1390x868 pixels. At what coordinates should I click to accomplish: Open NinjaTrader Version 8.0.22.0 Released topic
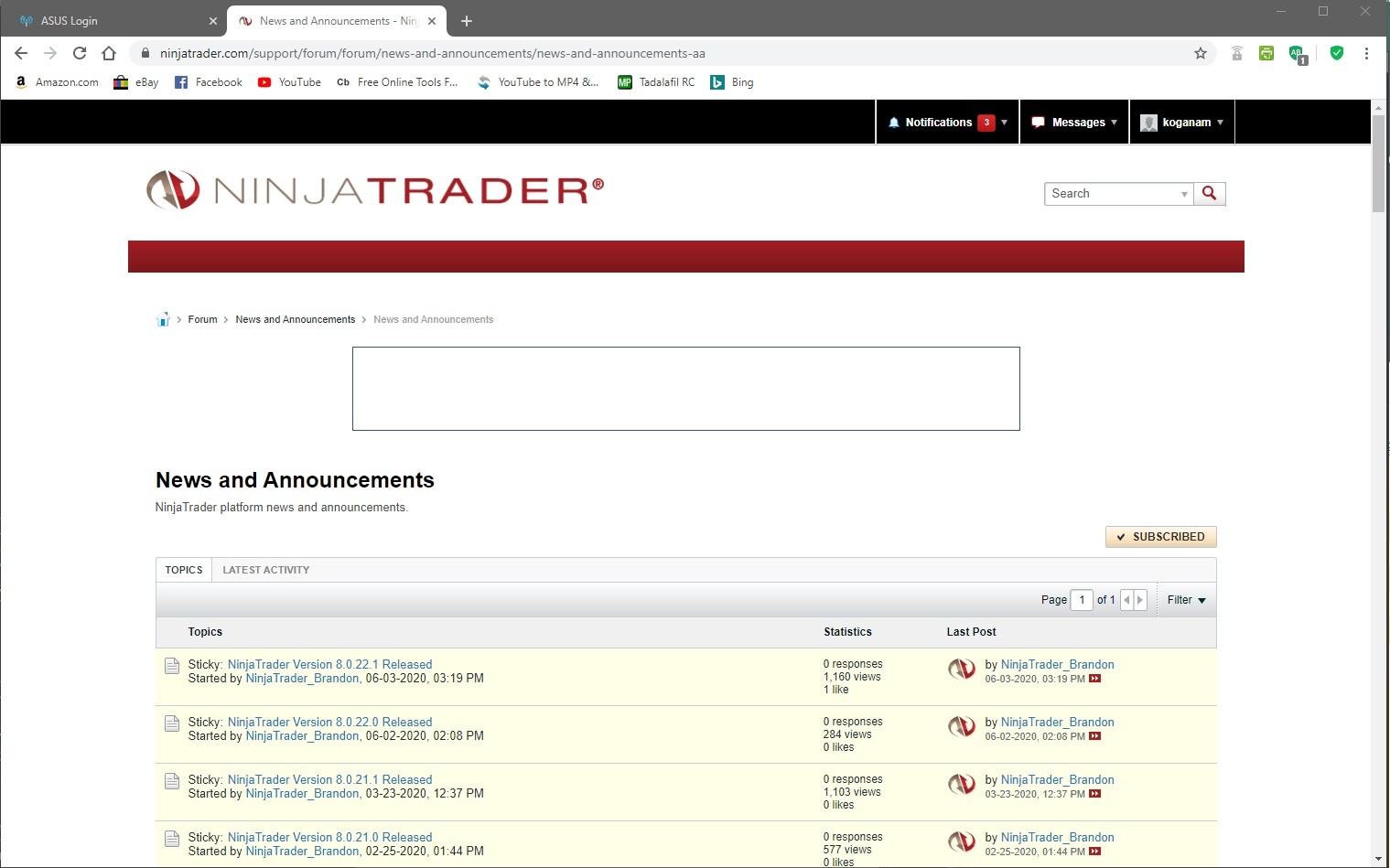pos(329,723)
